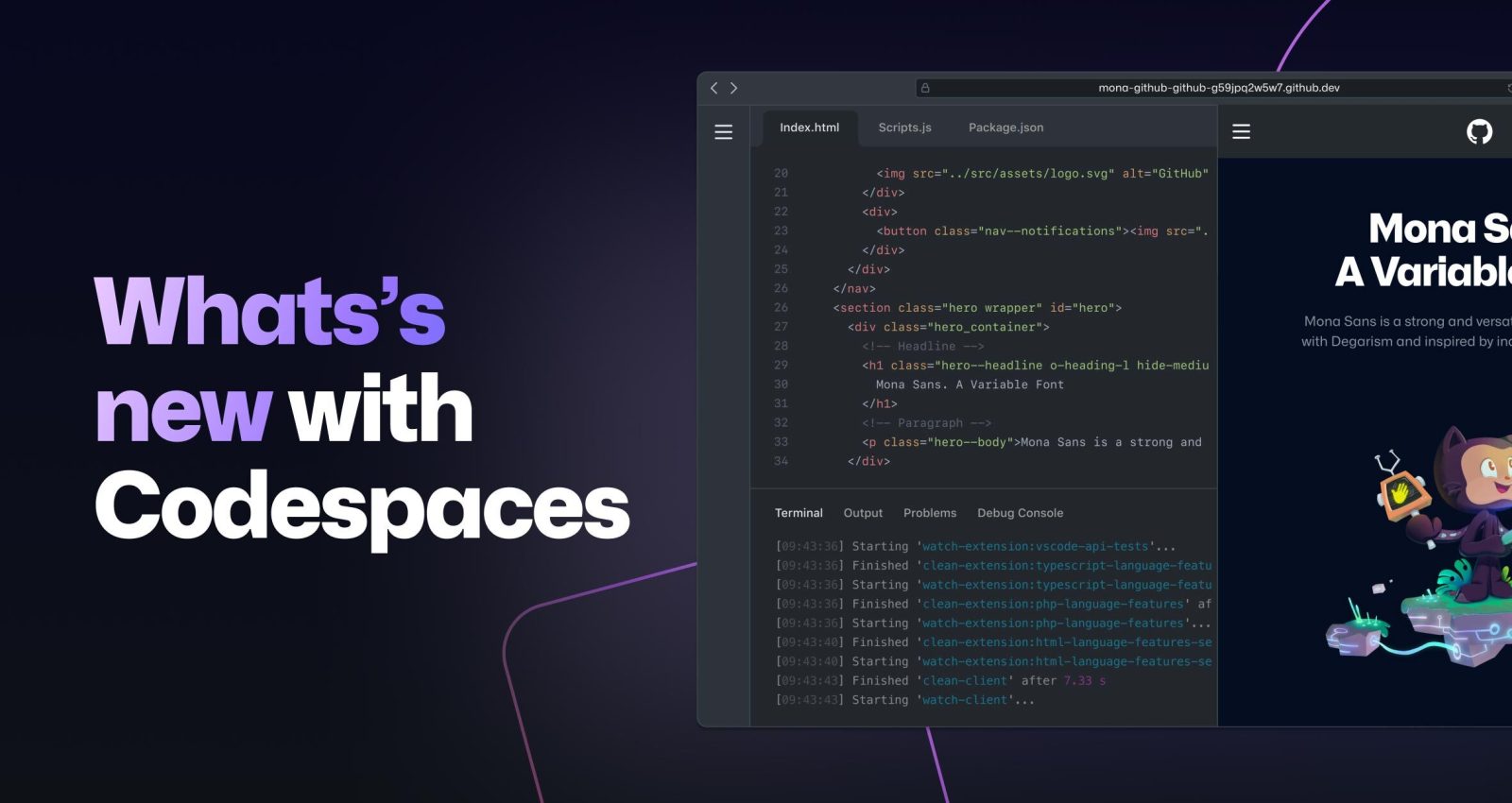Image resolution: width=1512 pixels, height=803 pixels.
Task: Click the browser forward arrow
Action: pos(733,88)
